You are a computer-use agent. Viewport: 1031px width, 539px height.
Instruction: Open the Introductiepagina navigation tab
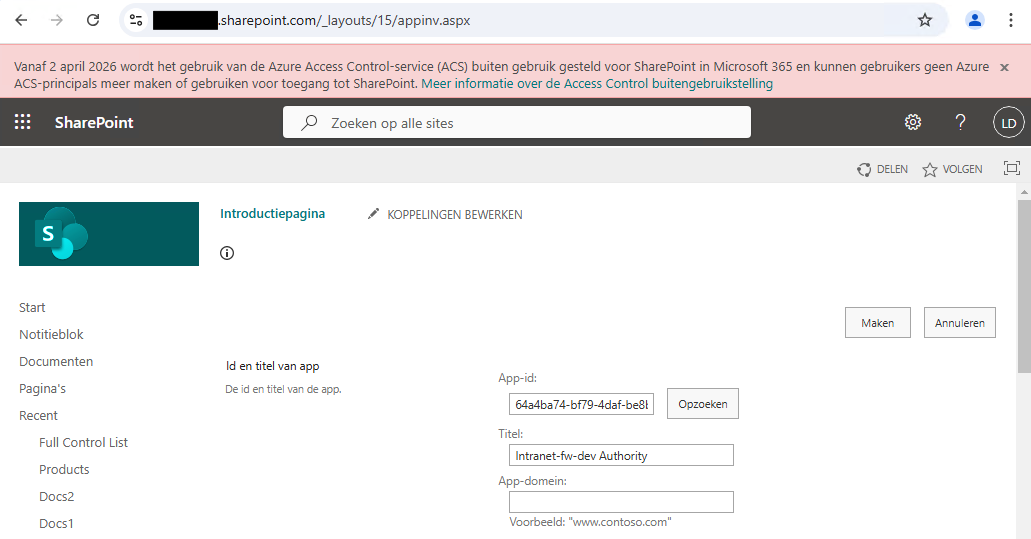click(x=272, y=214)
